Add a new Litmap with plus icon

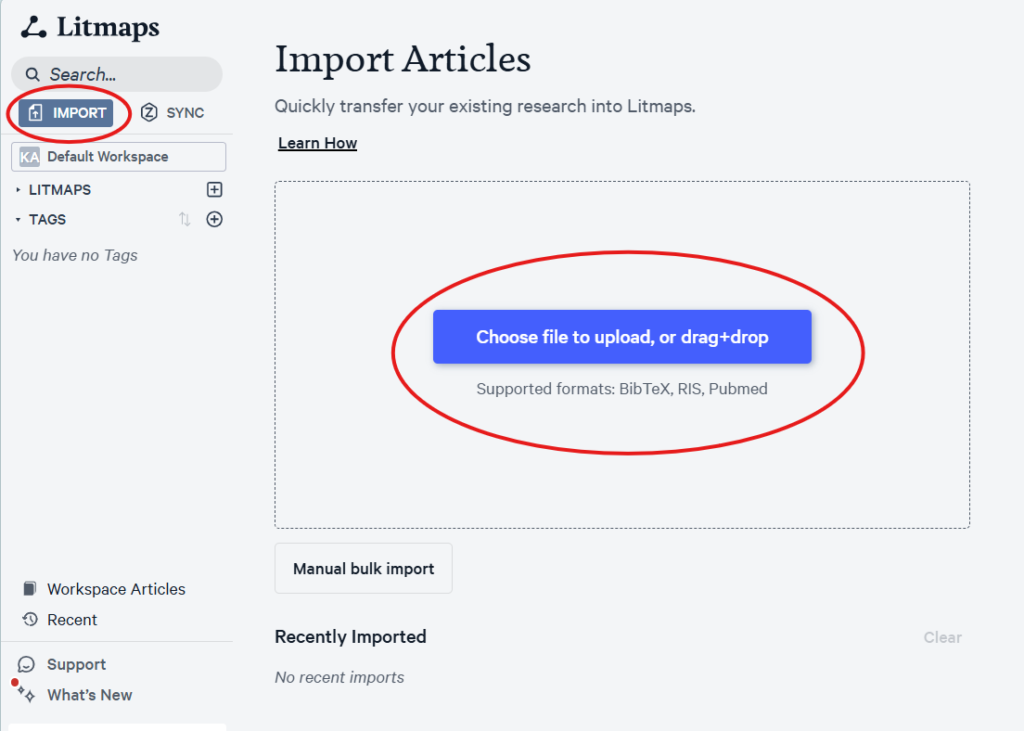pyautogui.click(x=214, y=189)
